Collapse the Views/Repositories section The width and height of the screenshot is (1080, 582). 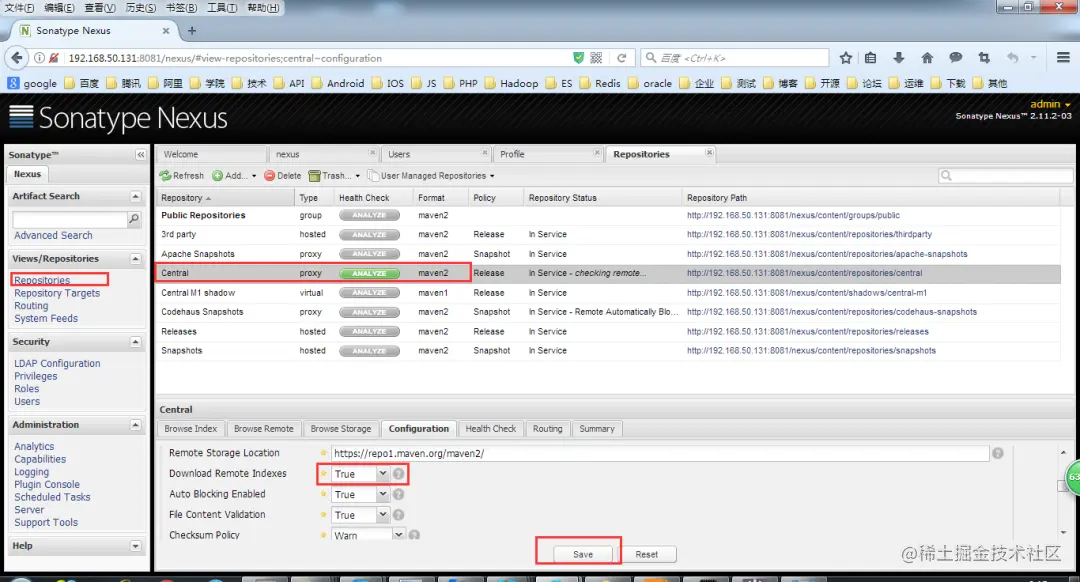pos(136,259)
